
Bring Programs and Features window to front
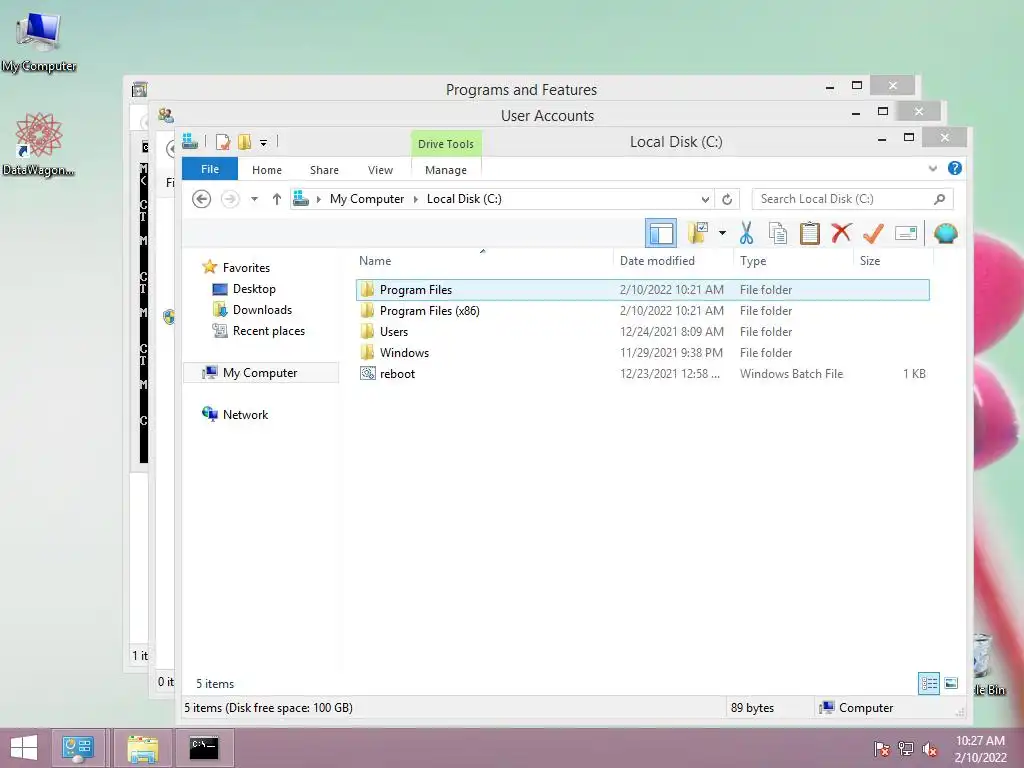(x=521, y=89)
